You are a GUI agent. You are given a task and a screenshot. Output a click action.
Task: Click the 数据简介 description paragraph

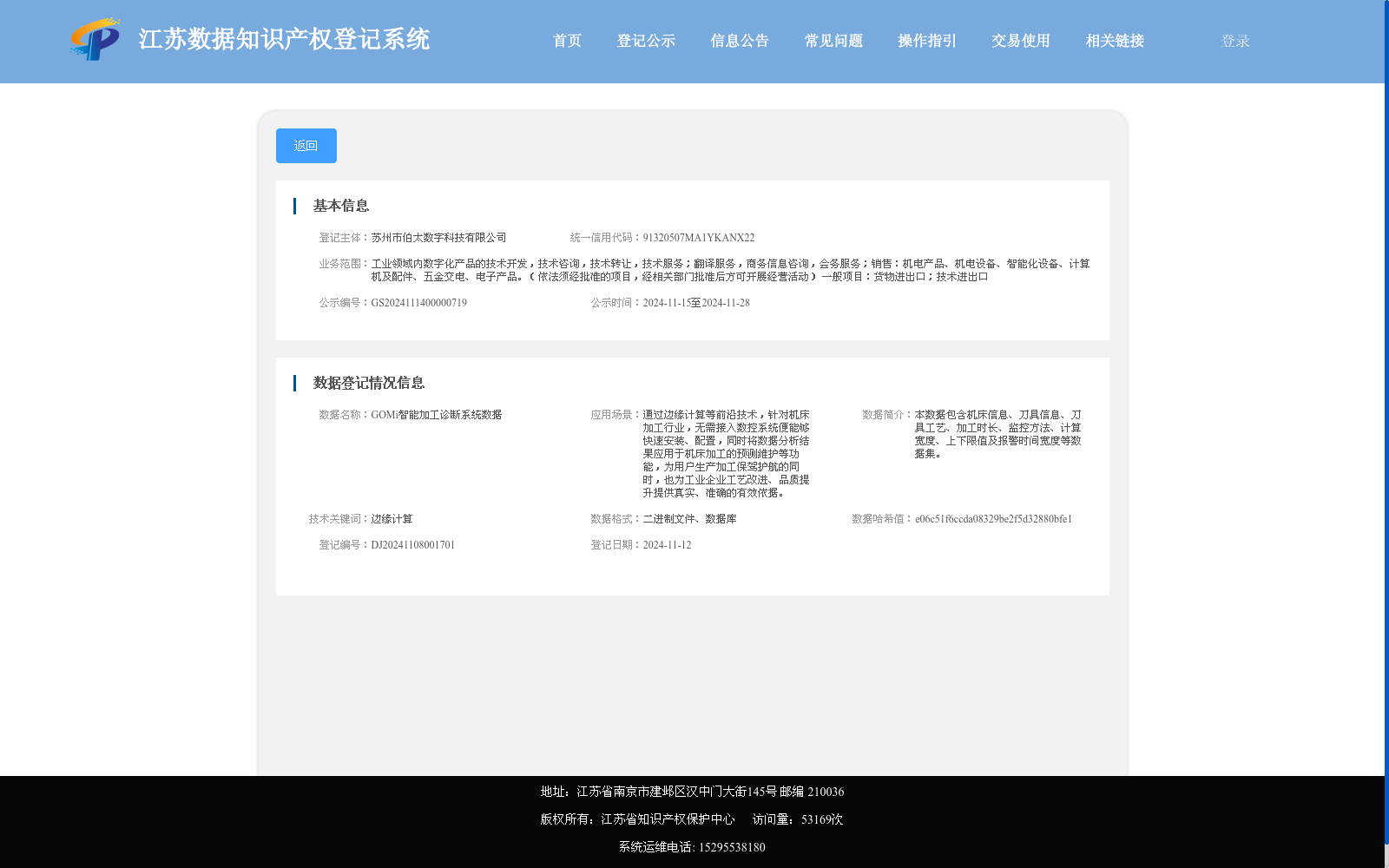click(998, 434)
